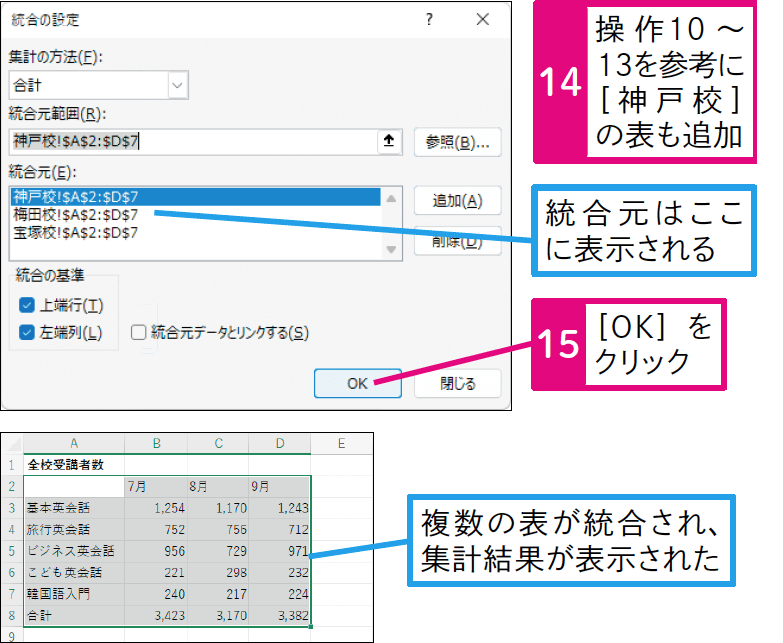Screen dimensions: 783x643
Task: Click the 統合元範囲 input field
Action: [193, 141]
